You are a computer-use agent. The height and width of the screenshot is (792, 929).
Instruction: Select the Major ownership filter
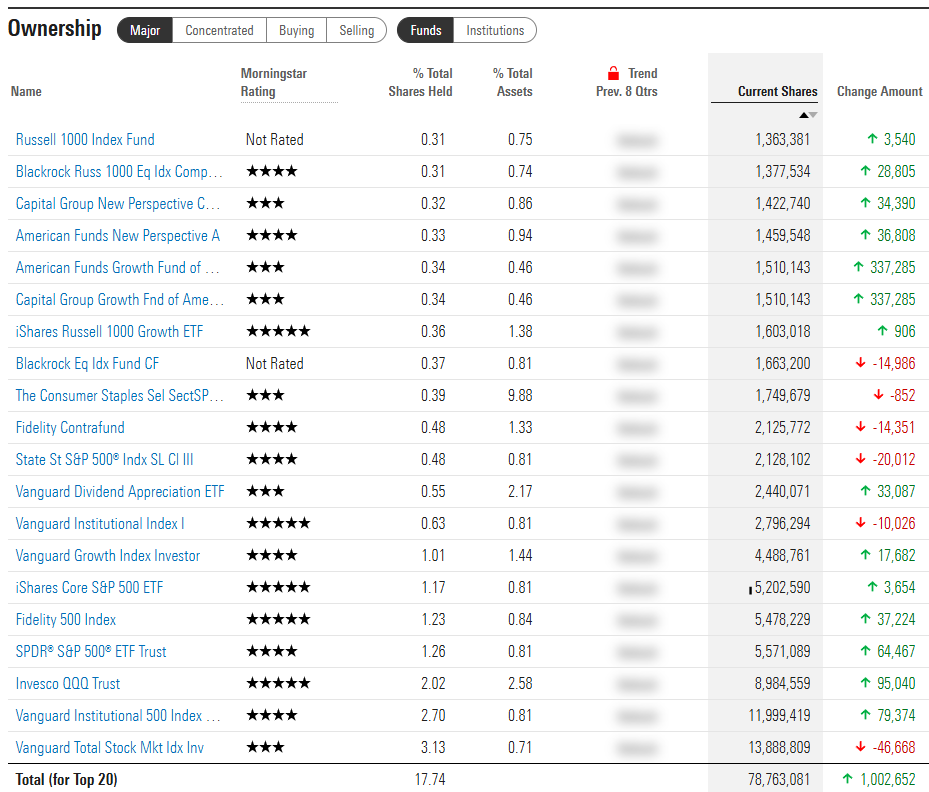point(145,30)
